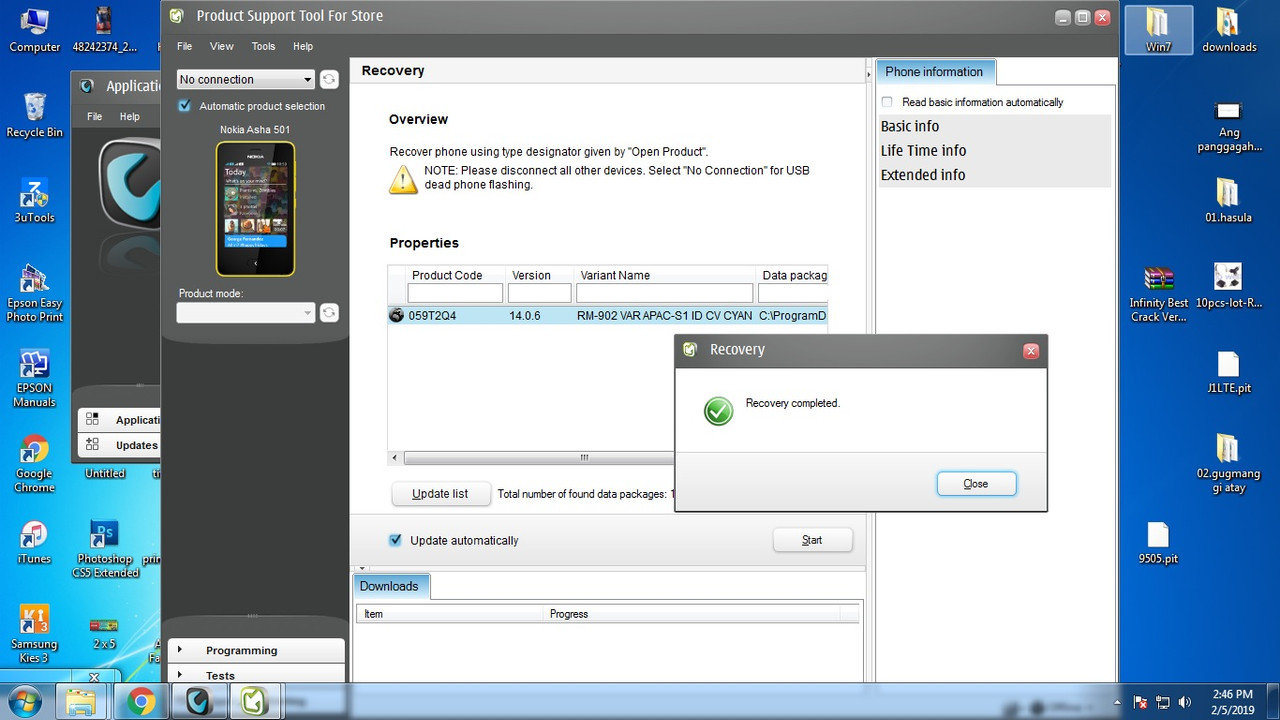The image size is (1280, 720).
Task: Open the No connection dropdown
Action: coord(245,79)
